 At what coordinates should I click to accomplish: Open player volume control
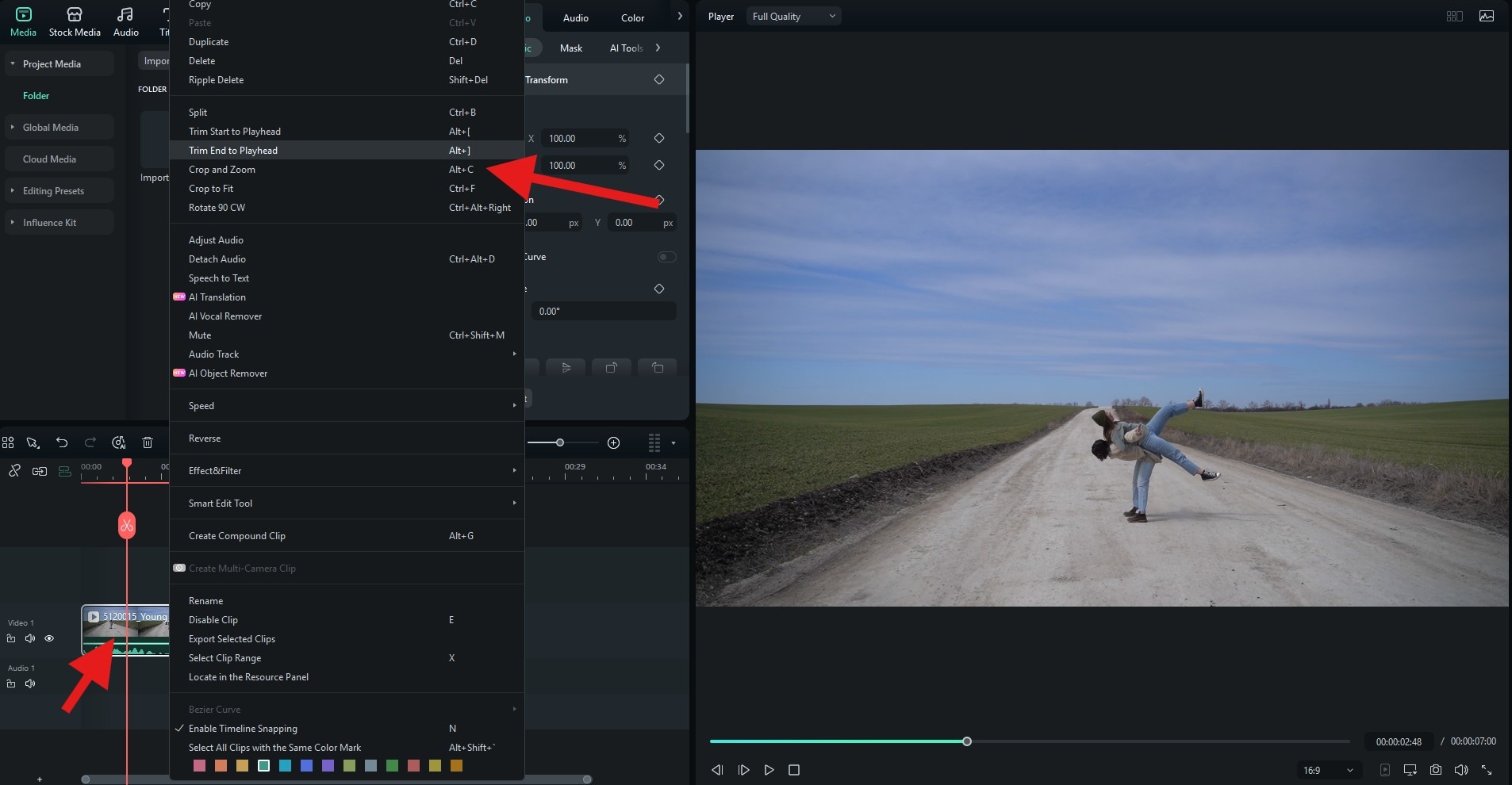pyautogui.click(x=1461, y=770)
